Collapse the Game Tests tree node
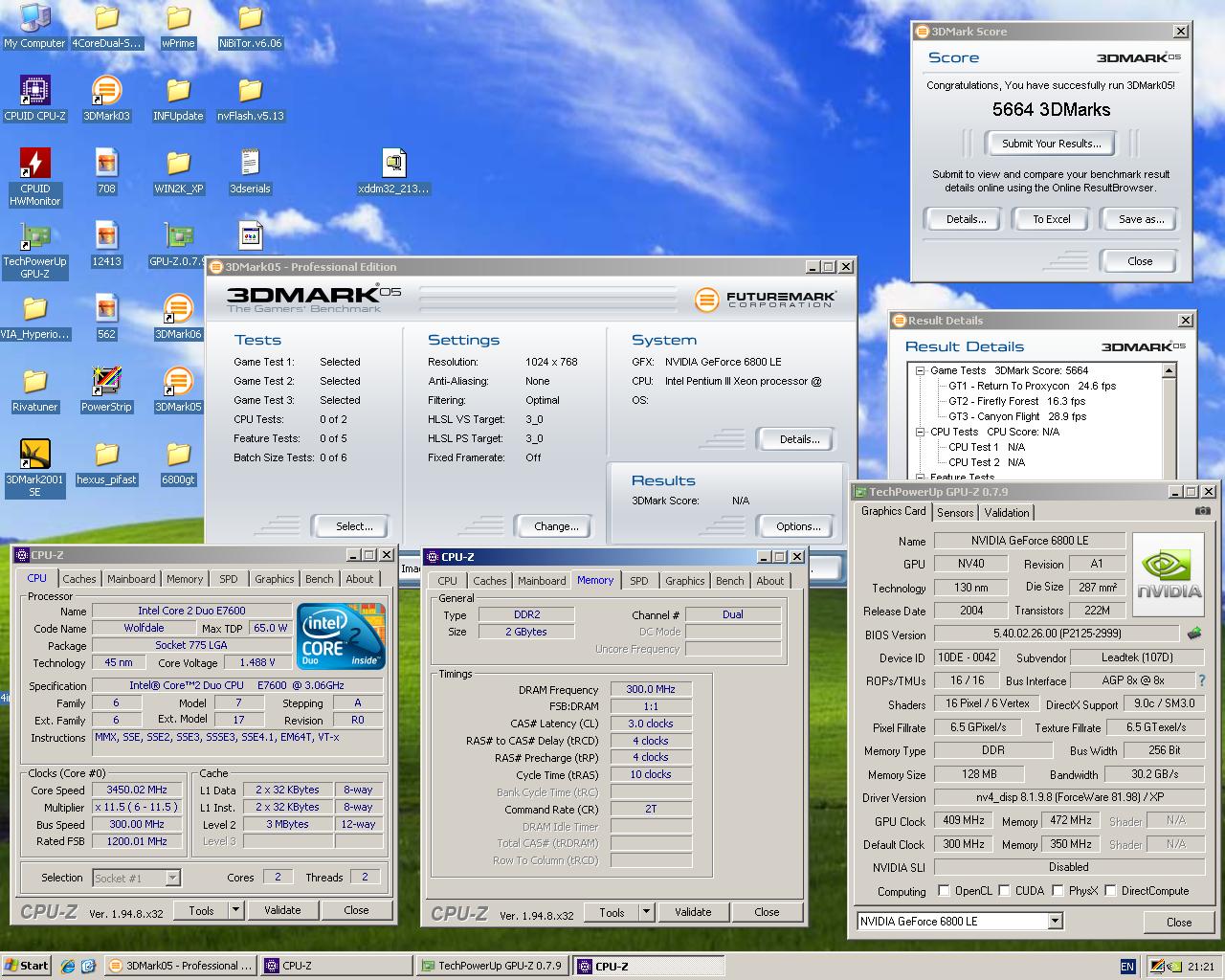The image size is (1225, 980). point(920,370)
